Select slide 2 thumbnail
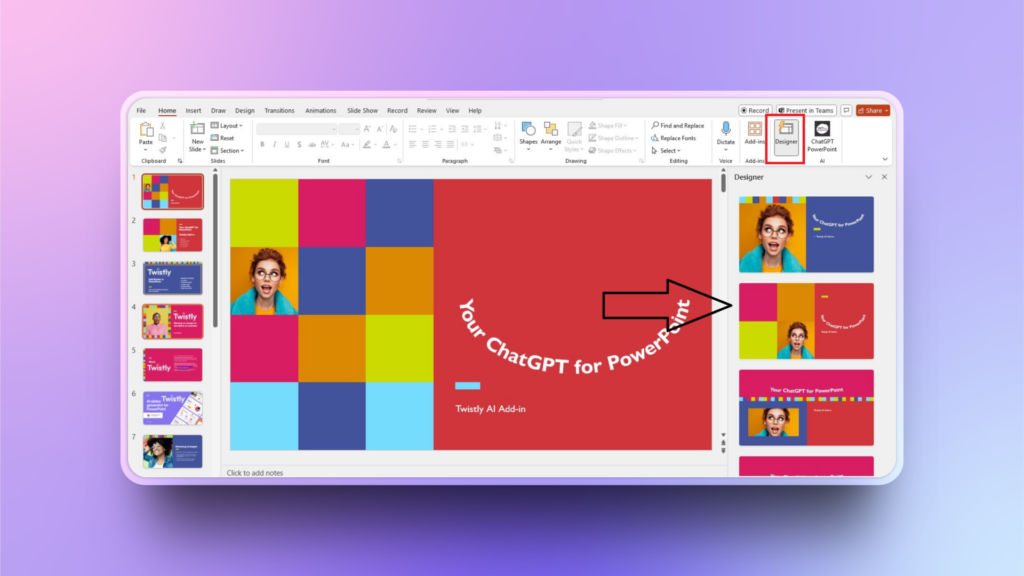Image resolution: width=1024 pixels, height=576 pixels. (x=172, y=234)
